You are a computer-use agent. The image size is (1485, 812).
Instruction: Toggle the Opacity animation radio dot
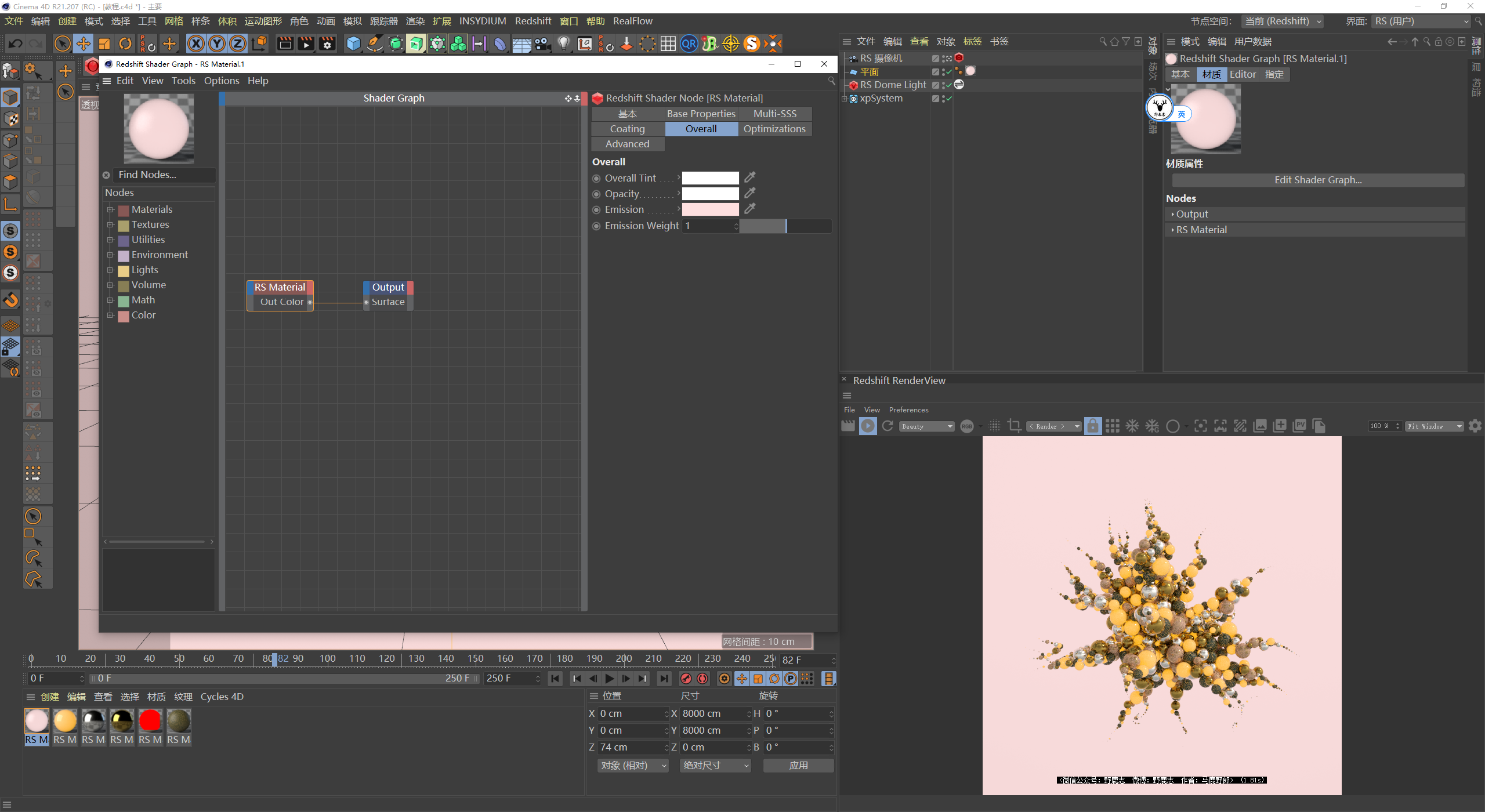596,194
